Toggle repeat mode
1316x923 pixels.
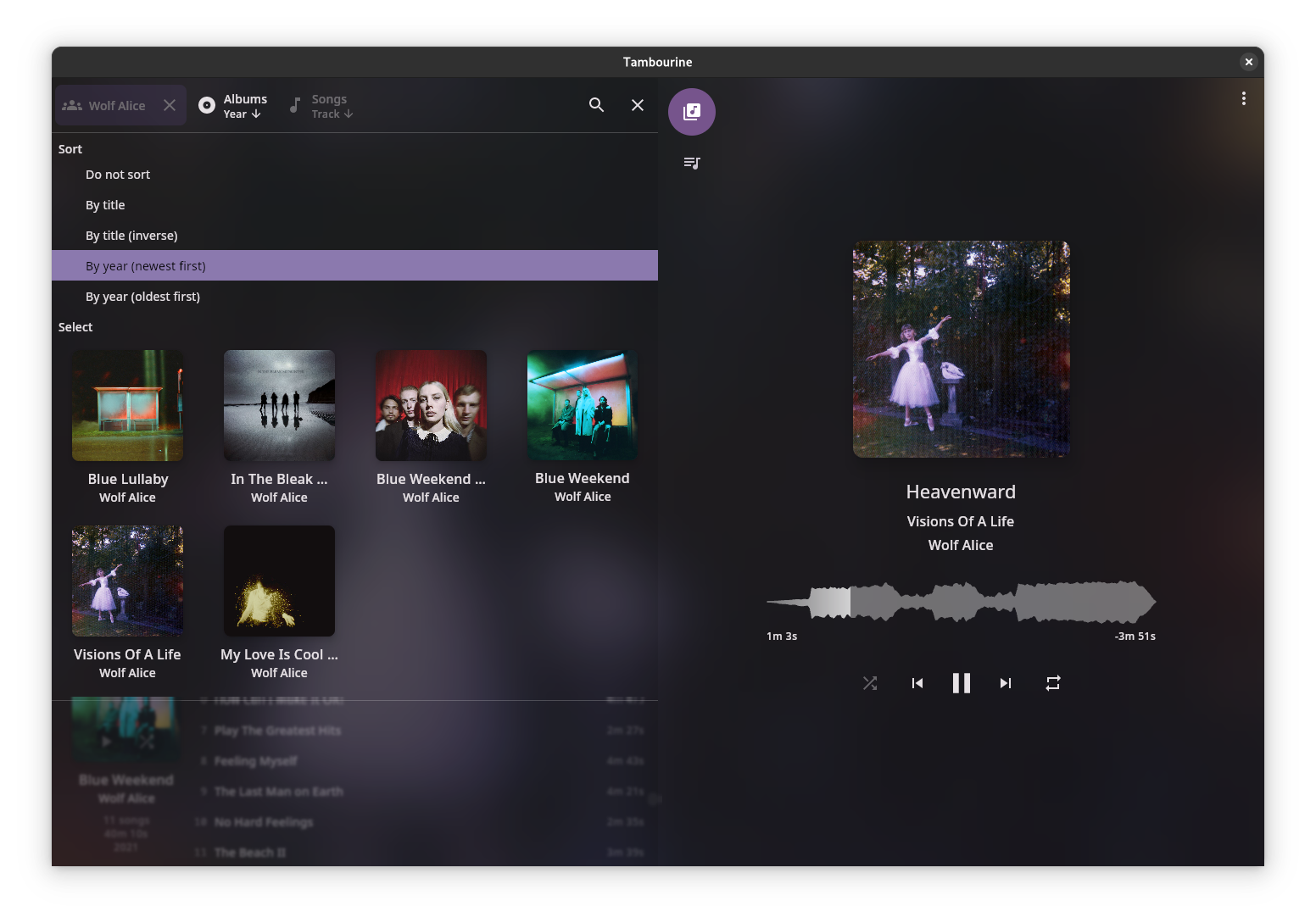tap(1053, 683)
